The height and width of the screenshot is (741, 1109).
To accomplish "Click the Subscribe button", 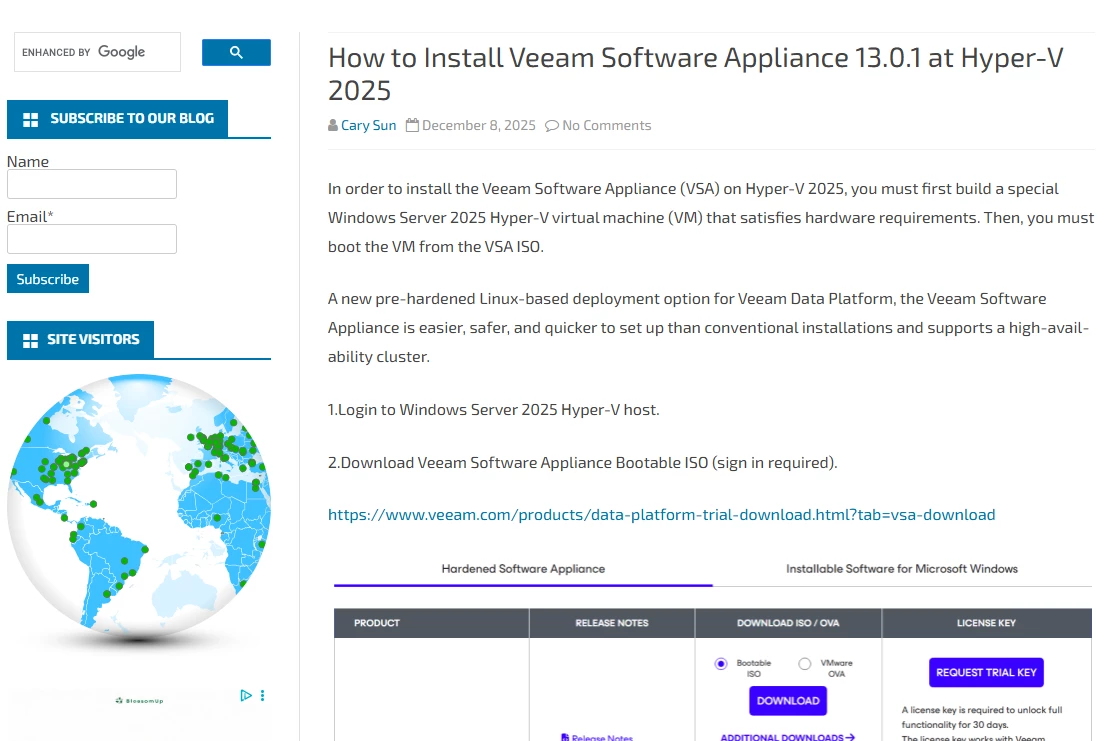I will pos(48,279).
